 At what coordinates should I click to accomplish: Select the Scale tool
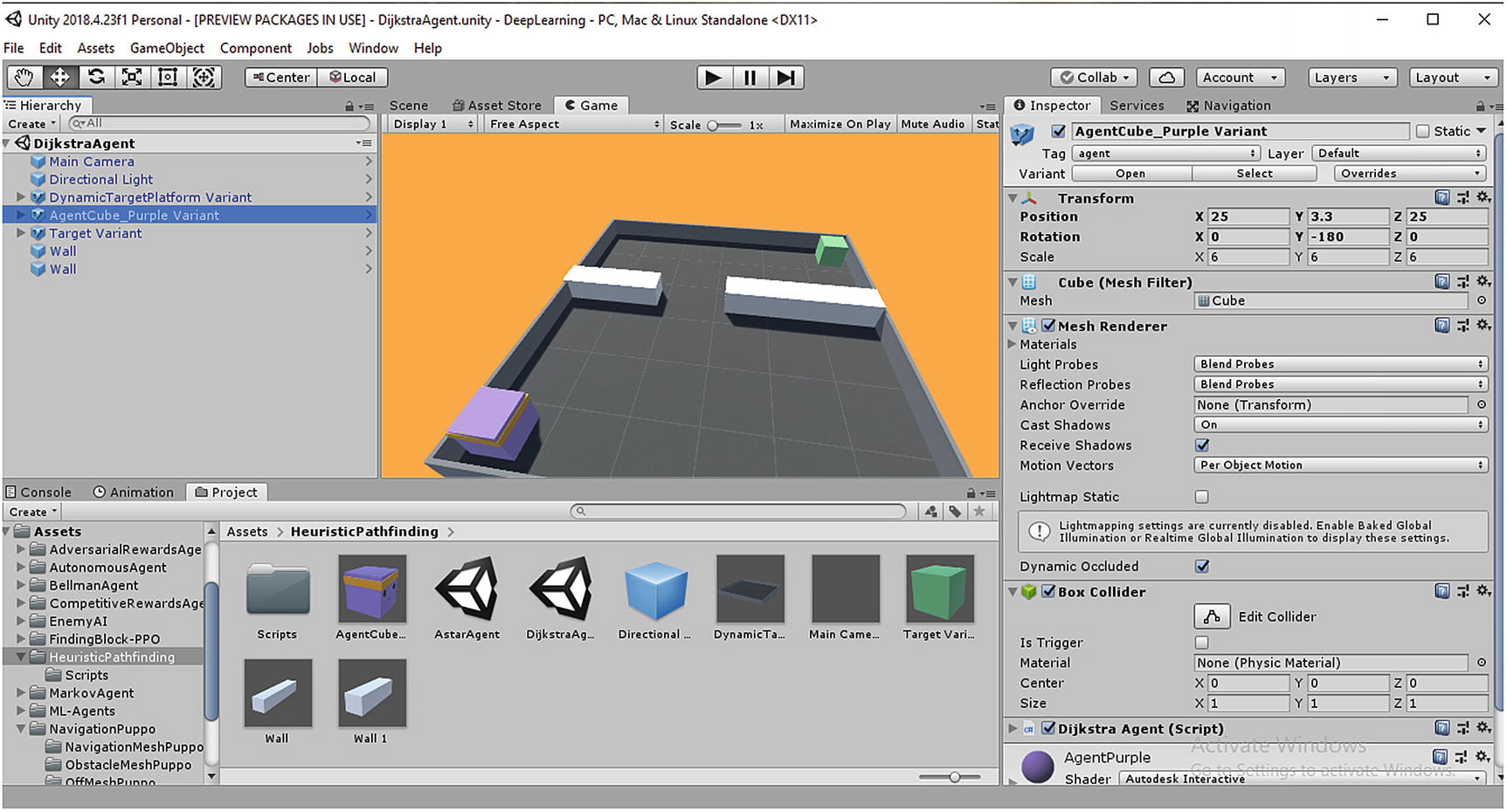tap(132, 78)
